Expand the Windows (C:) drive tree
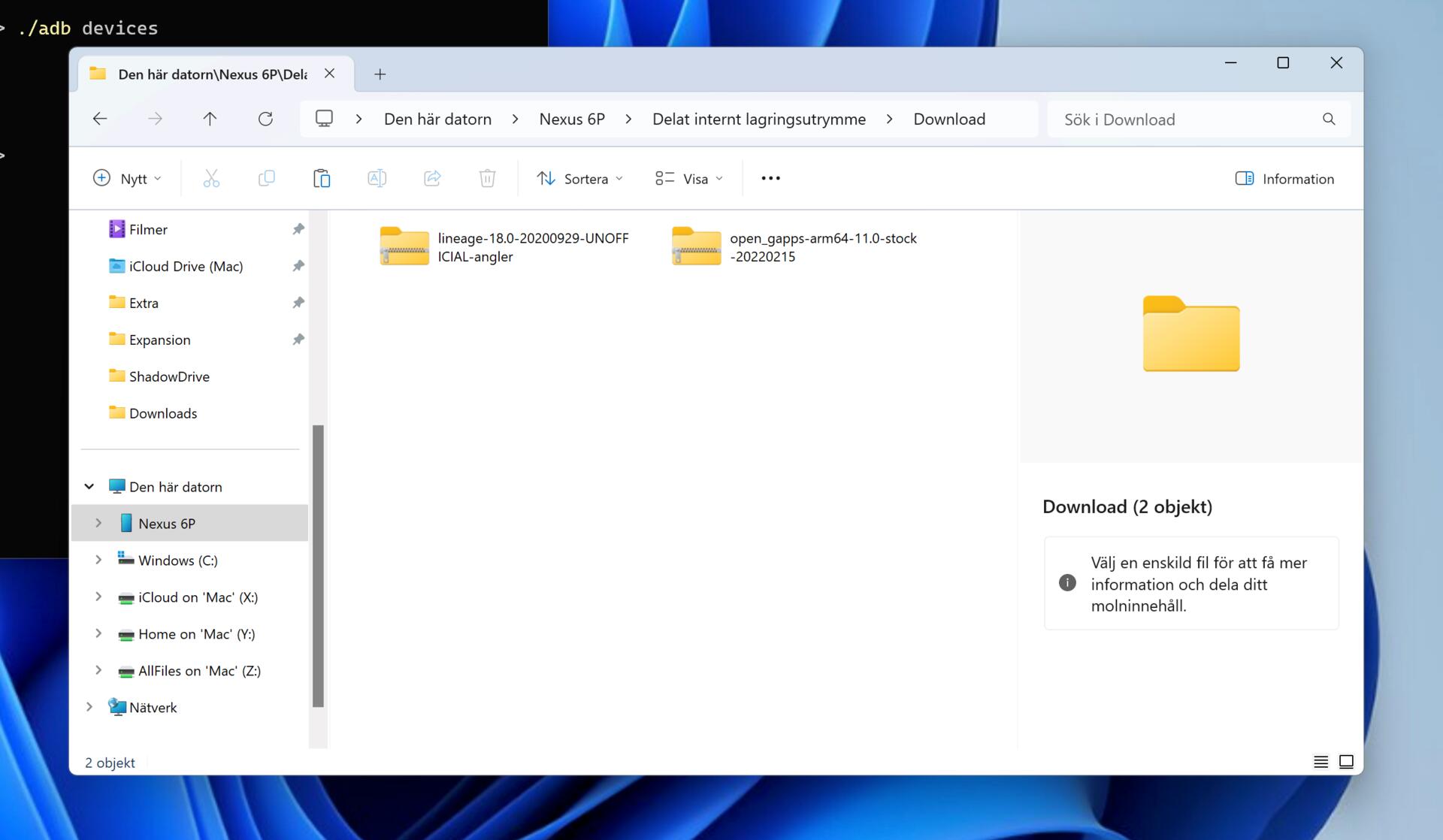The width and height of the screenshot is (1443, 840). 98,560
